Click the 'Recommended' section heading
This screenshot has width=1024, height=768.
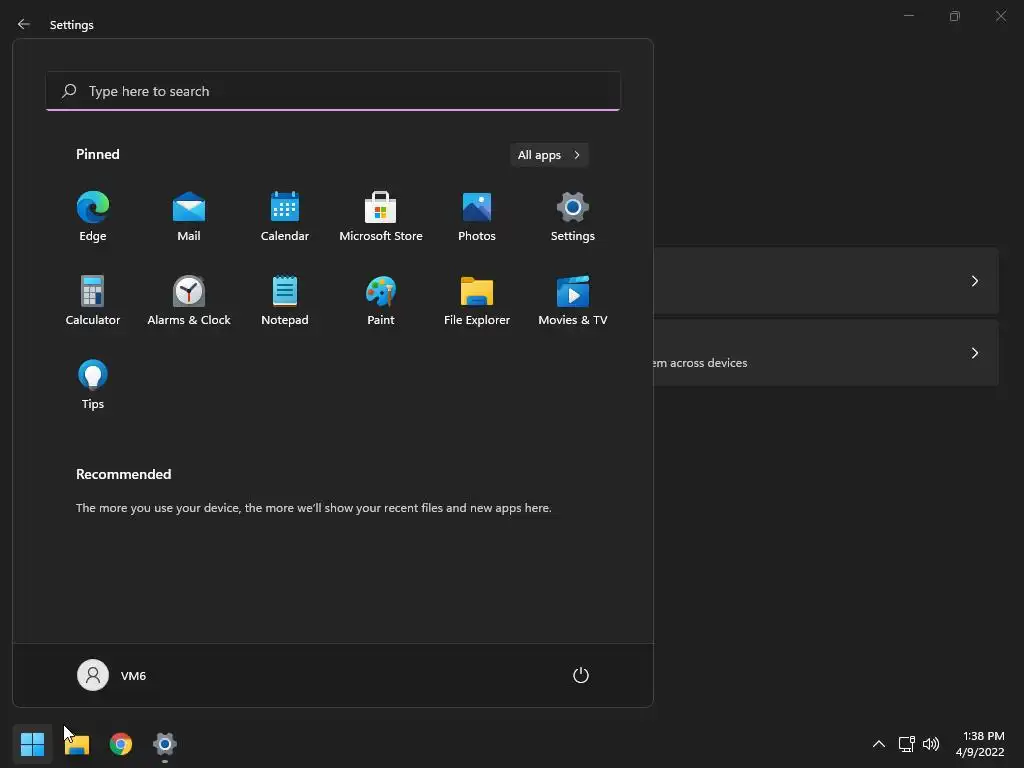coord(123,474)
